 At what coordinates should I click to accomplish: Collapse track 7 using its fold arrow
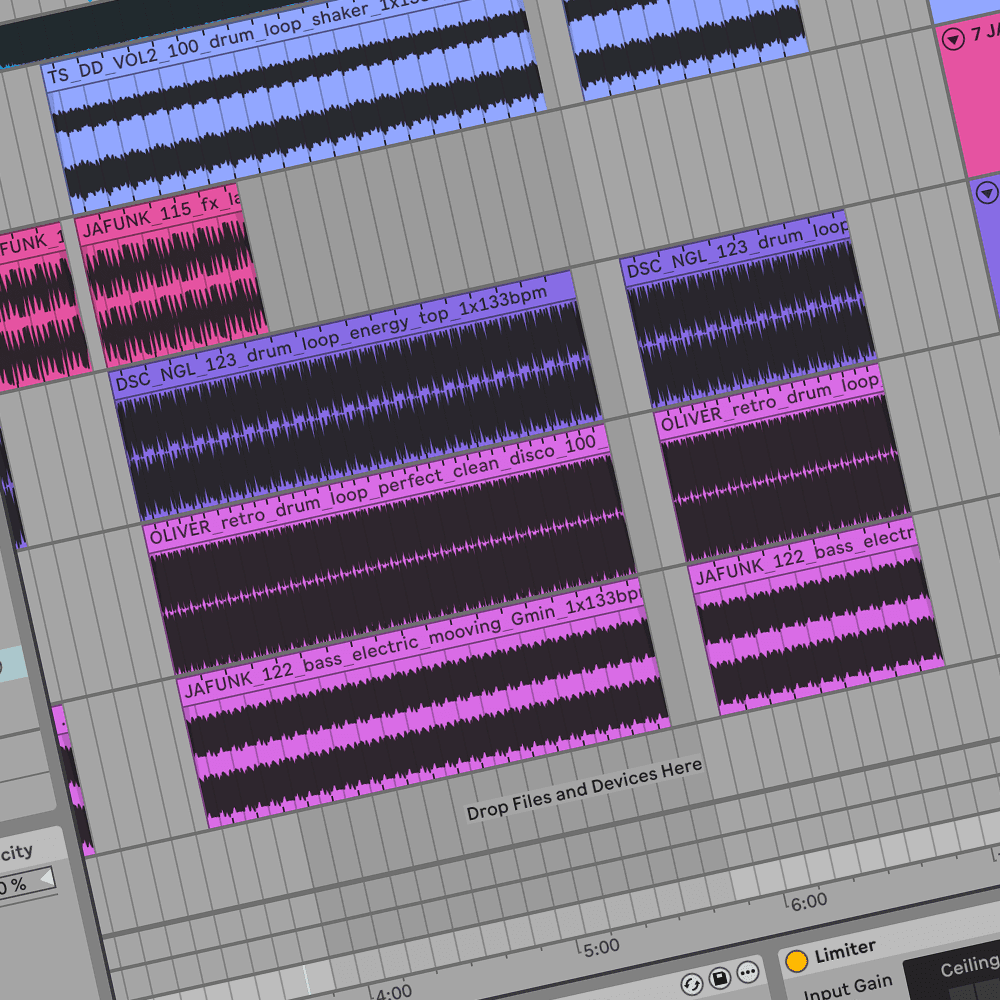tap(953, 39)
